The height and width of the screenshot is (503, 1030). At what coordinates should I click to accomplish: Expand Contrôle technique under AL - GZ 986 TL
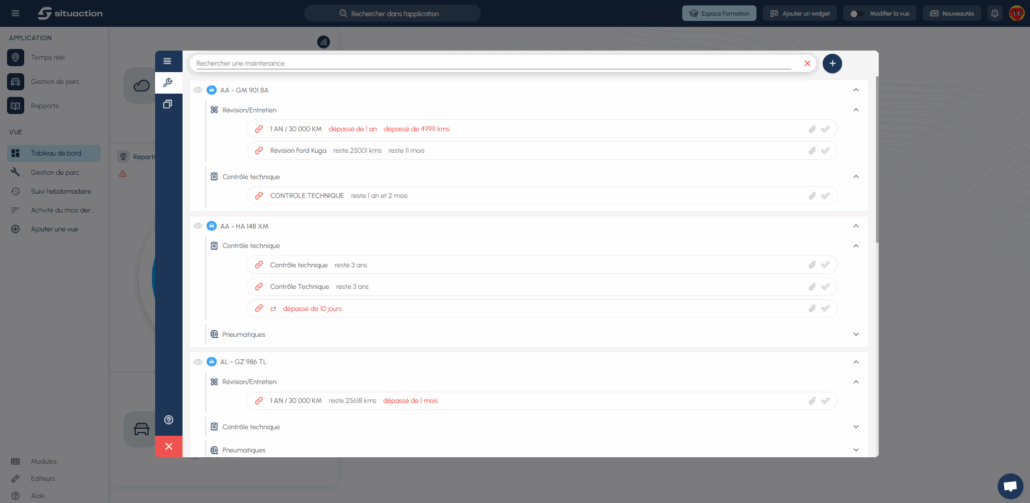[x=856, y=427]
